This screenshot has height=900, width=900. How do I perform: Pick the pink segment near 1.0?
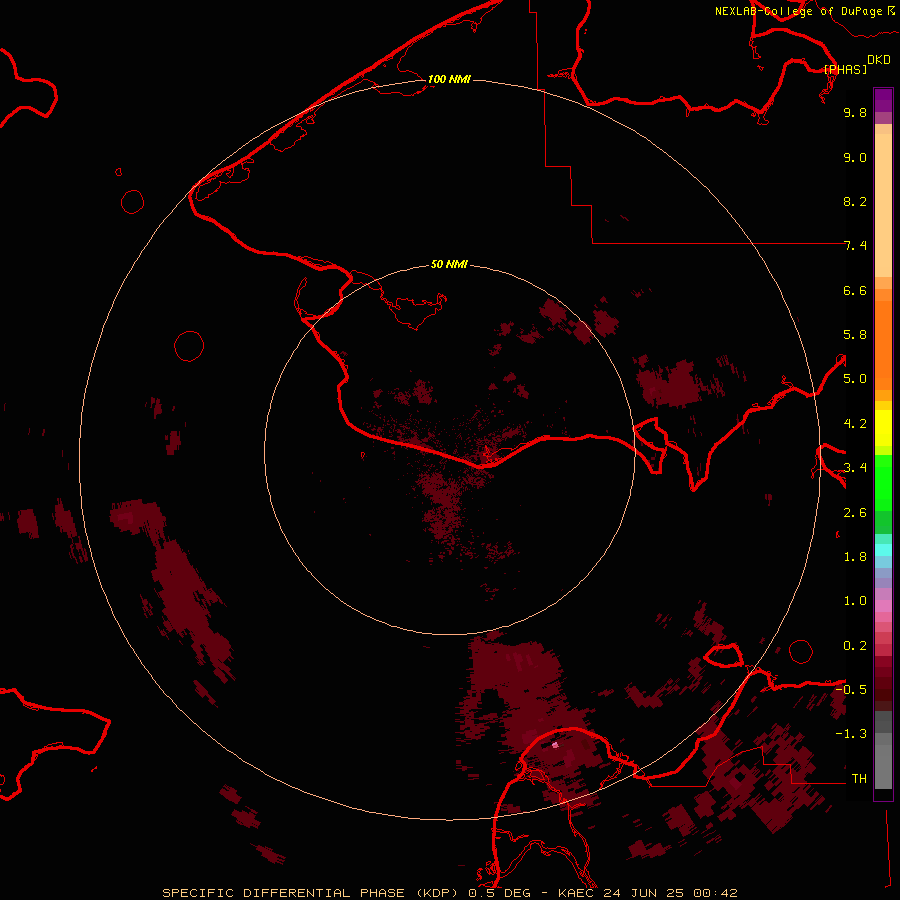883,606
